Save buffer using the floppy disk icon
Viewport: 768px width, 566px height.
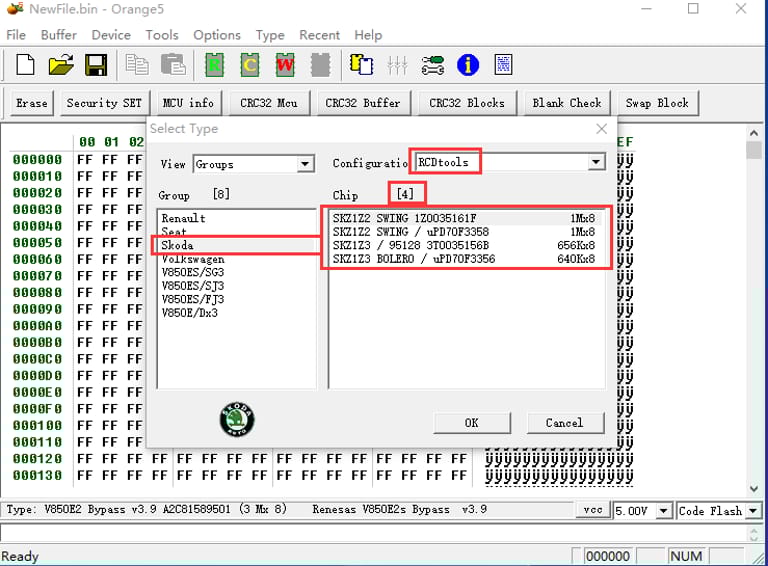tap(96, 65)
